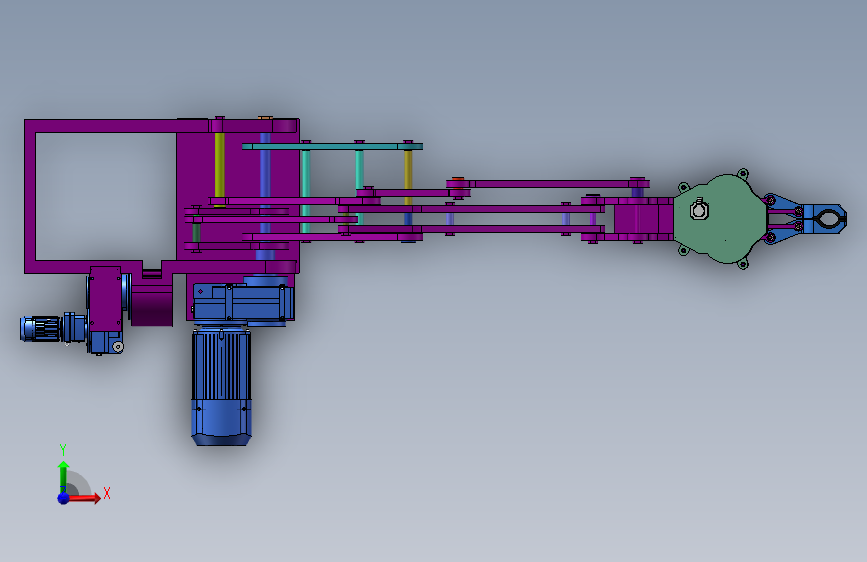Click the red X axis arrow of triad
This screenshot has height=562, width=867.
tap(84, 498)
